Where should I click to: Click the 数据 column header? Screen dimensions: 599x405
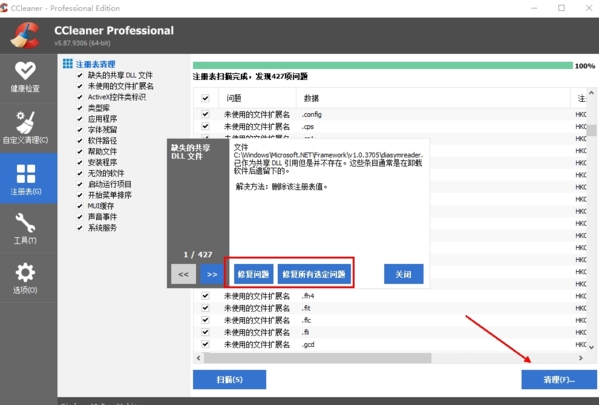pyautogui.click(x=433, y=98)
